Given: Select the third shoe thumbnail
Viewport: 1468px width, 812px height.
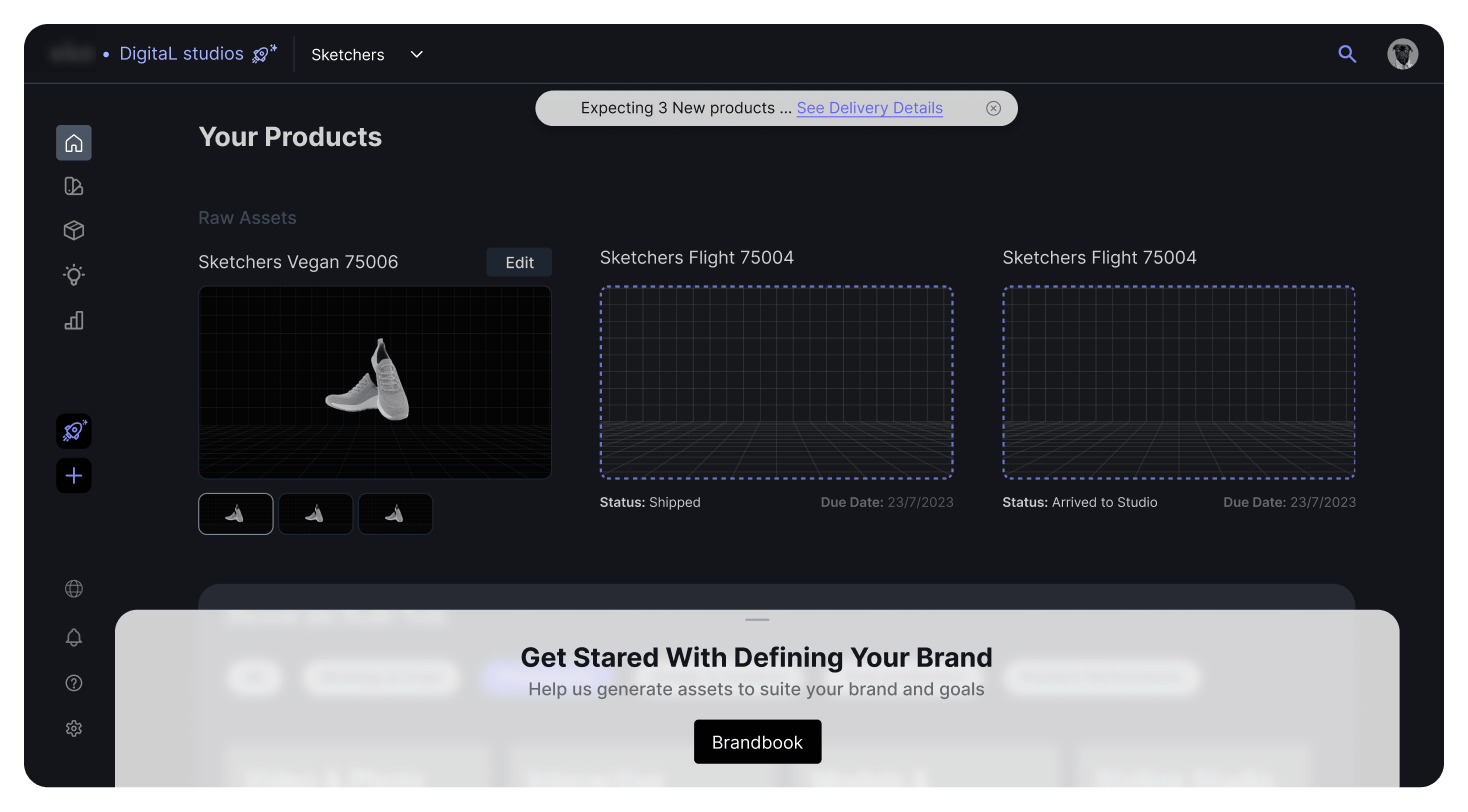Looking at the screenshot, I should (396, 514).
